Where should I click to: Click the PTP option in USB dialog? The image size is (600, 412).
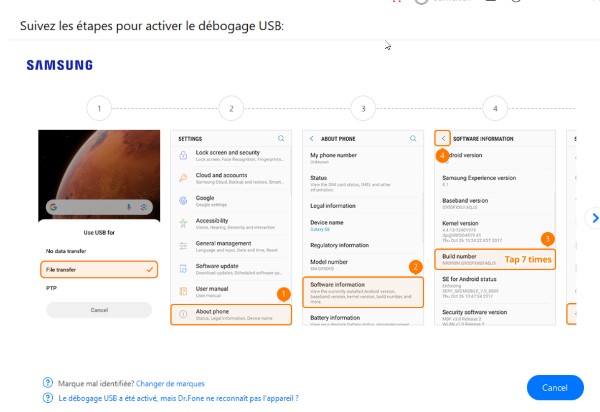51,288
